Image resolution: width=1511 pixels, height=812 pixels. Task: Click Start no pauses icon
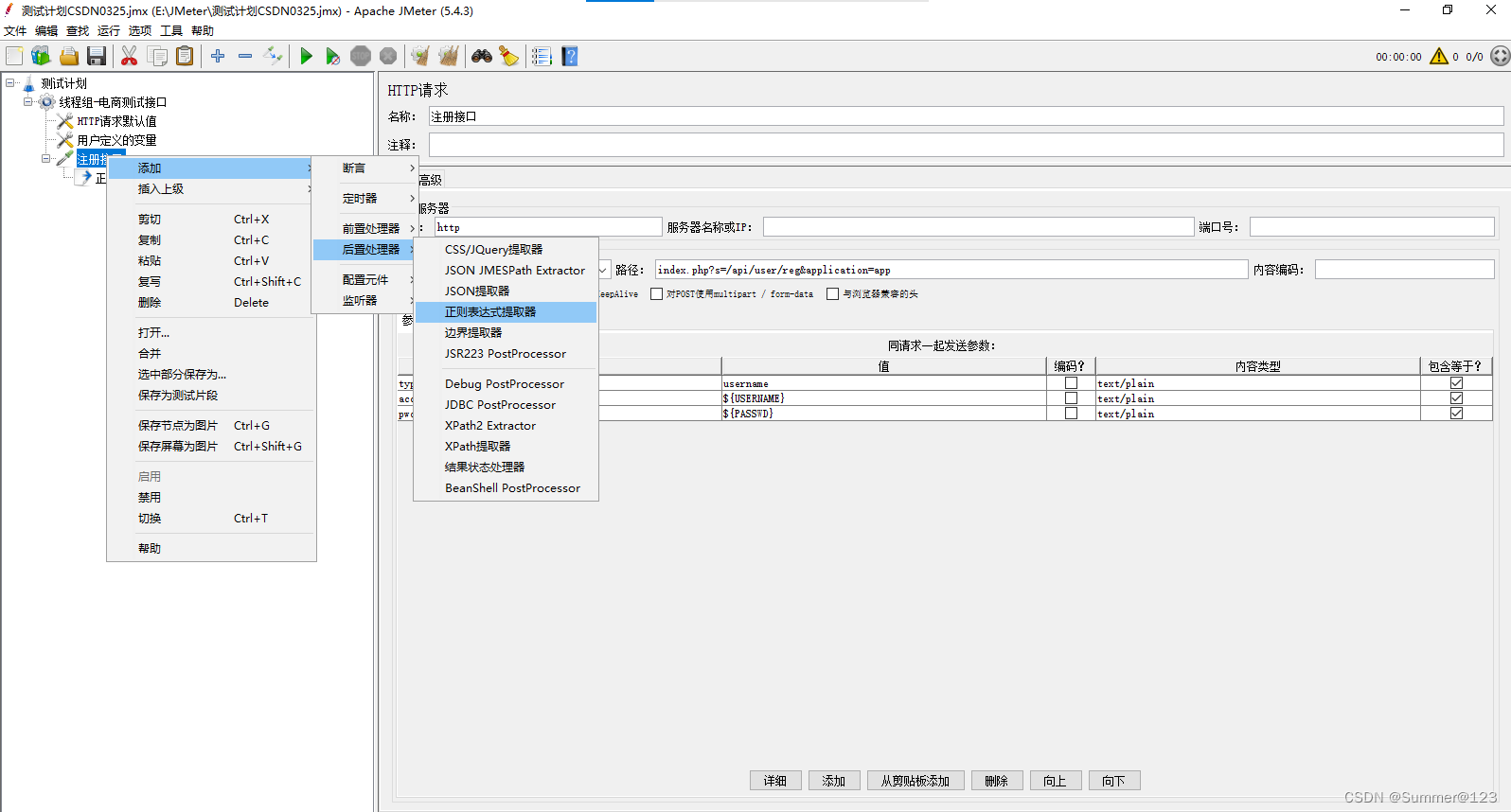pyautogui.click(x=332, y=57)
